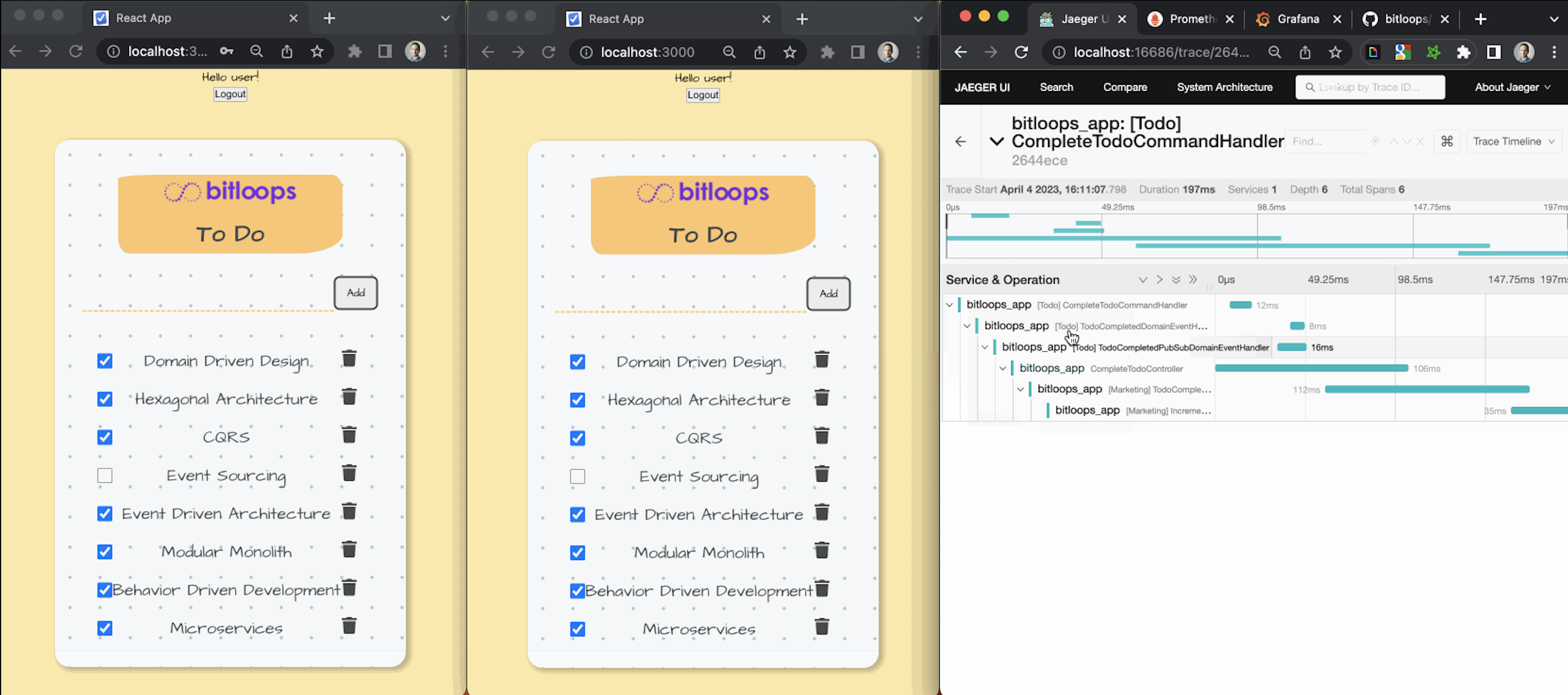This screenshot has width=1568, height=695.
Task: Open the Trace Timeline view dropdown
Action: pos(1513,142)
